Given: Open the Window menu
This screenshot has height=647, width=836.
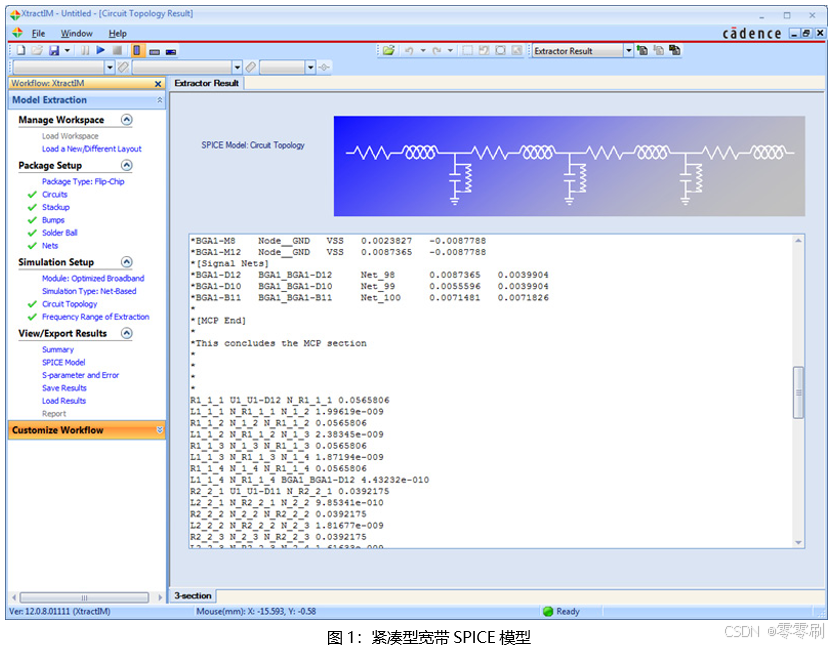Looking at the screenshot, I should (x=76, y=34).
